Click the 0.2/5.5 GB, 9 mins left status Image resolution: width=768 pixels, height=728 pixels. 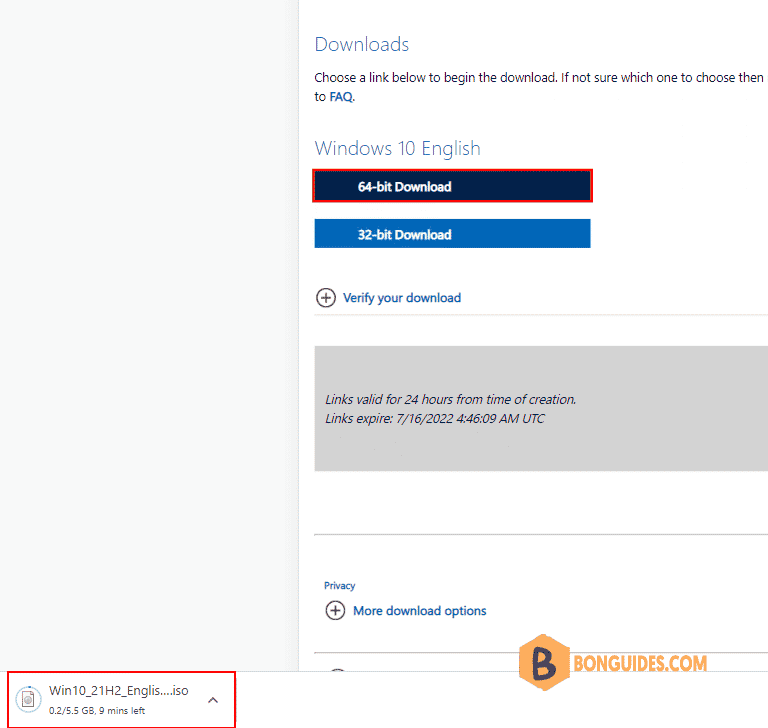pyautogui.click(x=96, y=710)
